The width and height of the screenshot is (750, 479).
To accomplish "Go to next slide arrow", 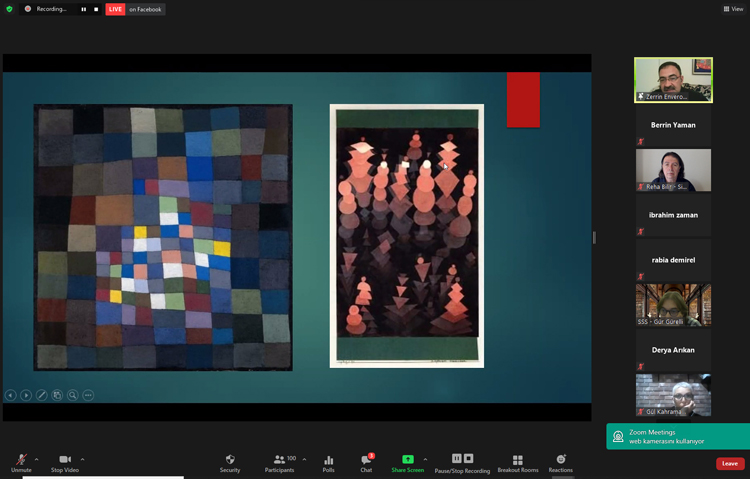I will [26, 395].
